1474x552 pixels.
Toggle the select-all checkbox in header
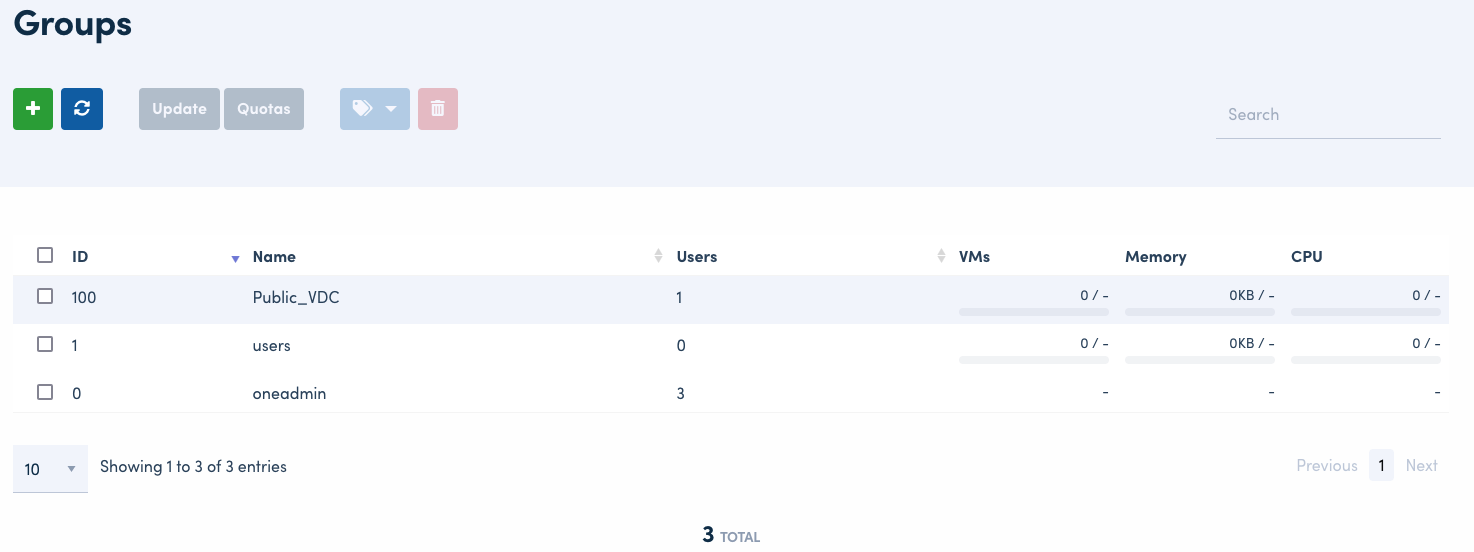(x=45, y=255)
